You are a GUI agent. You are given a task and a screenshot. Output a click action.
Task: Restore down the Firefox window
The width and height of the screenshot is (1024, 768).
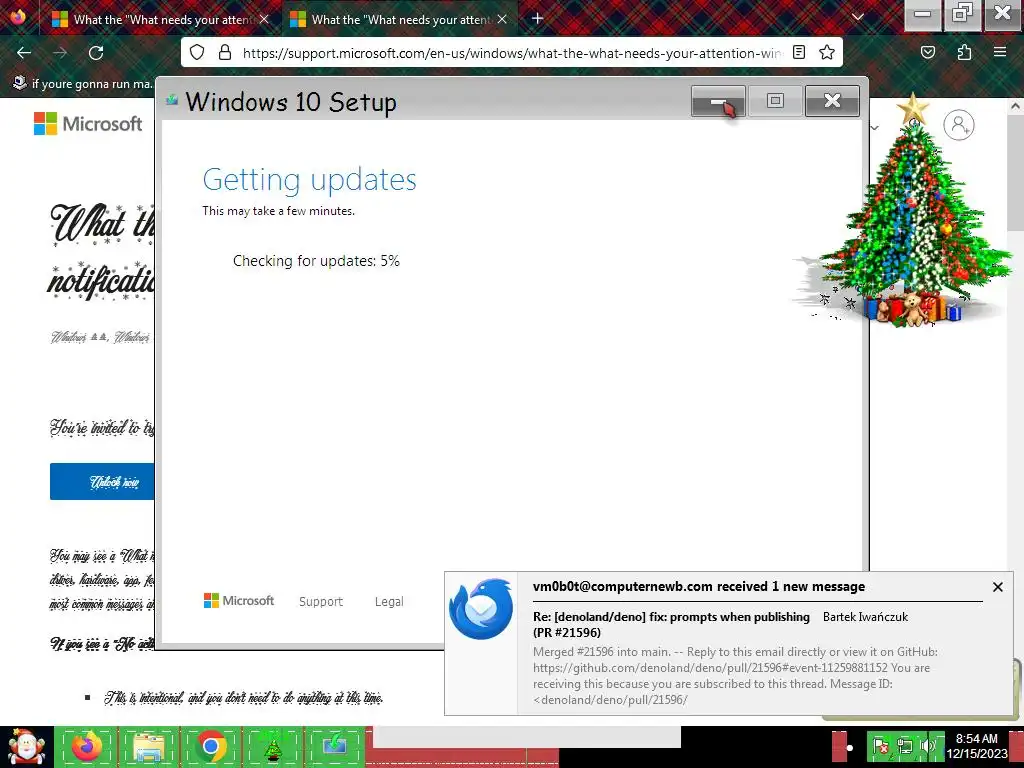pyautogui.click(x=962, y=14)
